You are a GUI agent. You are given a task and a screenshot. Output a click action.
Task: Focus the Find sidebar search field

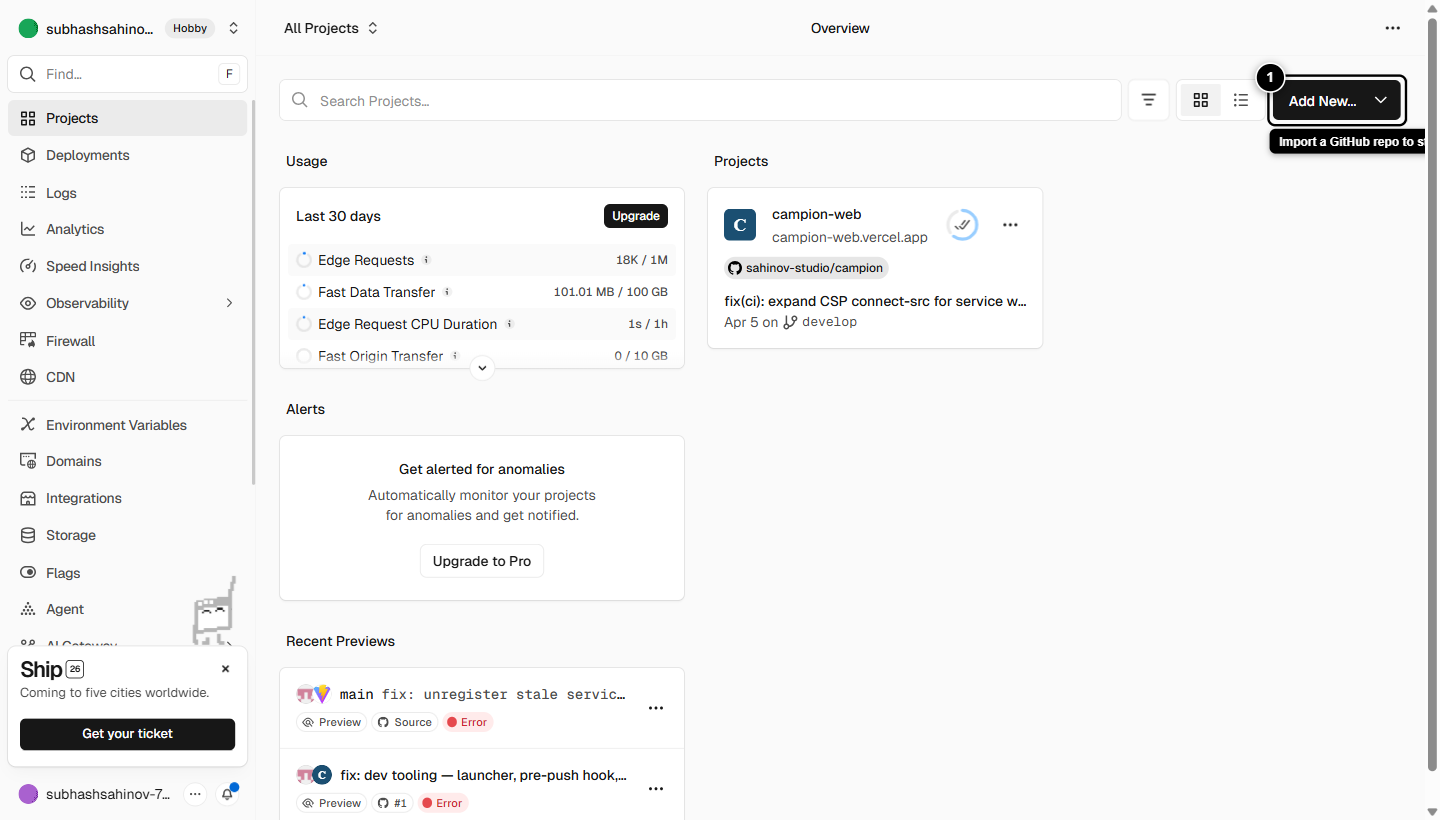click(x=127, y=74)
